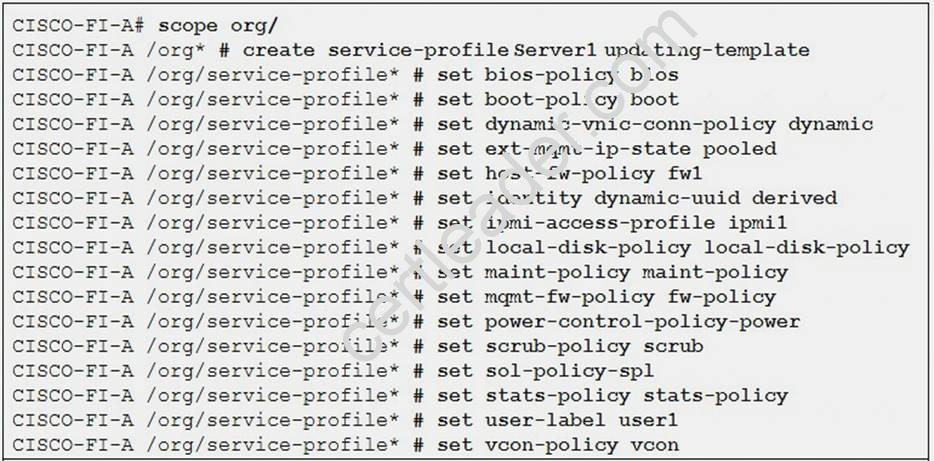Select the 'set bios-policy bios' line

point(558,75)
